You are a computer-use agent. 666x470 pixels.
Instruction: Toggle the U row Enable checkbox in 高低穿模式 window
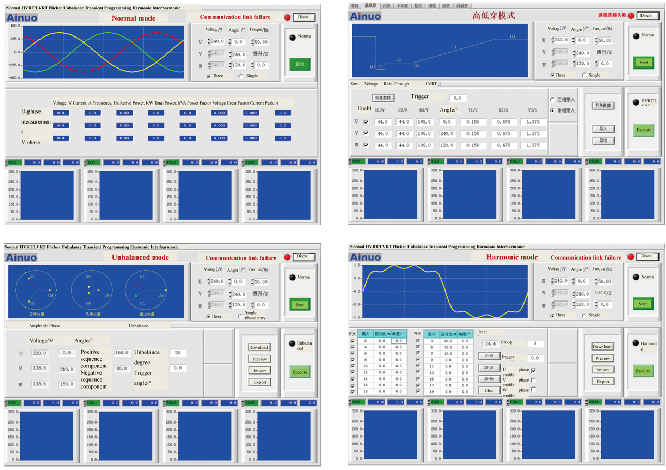366,121
